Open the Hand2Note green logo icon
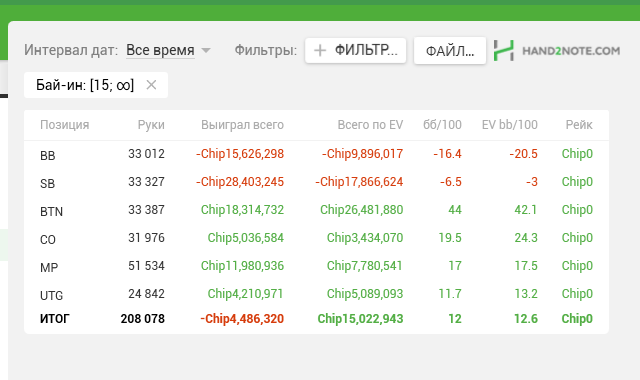This screenshot has width=640, height=380. (x=504, y=51)
